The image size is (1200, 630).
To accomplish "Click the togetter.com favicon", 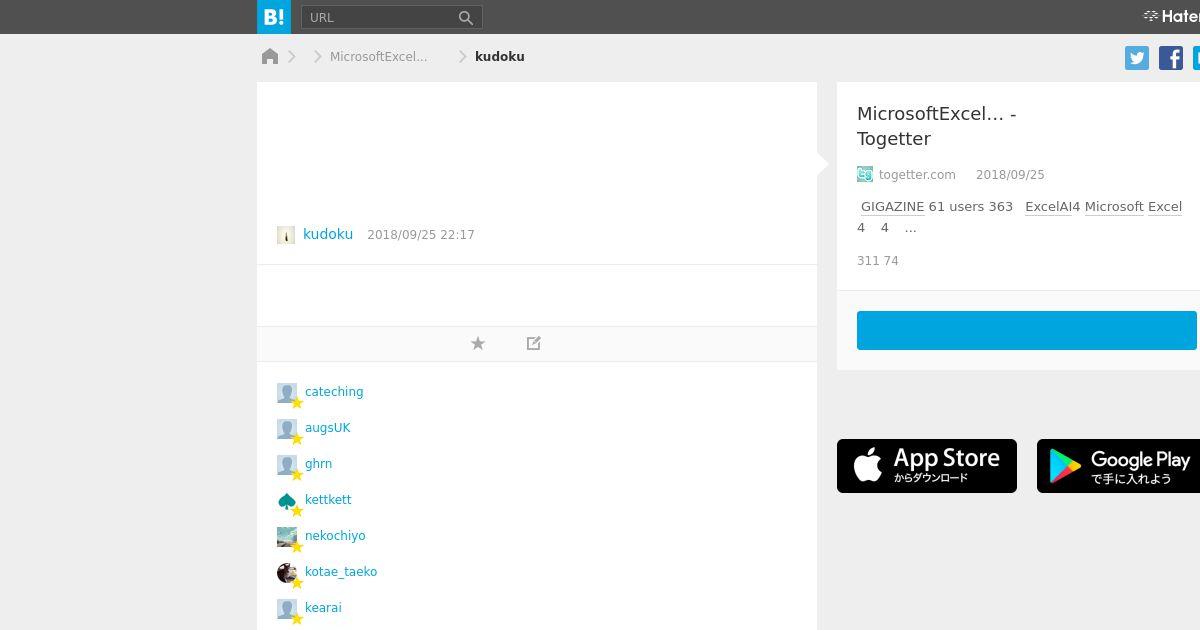I will pos(865,174).
